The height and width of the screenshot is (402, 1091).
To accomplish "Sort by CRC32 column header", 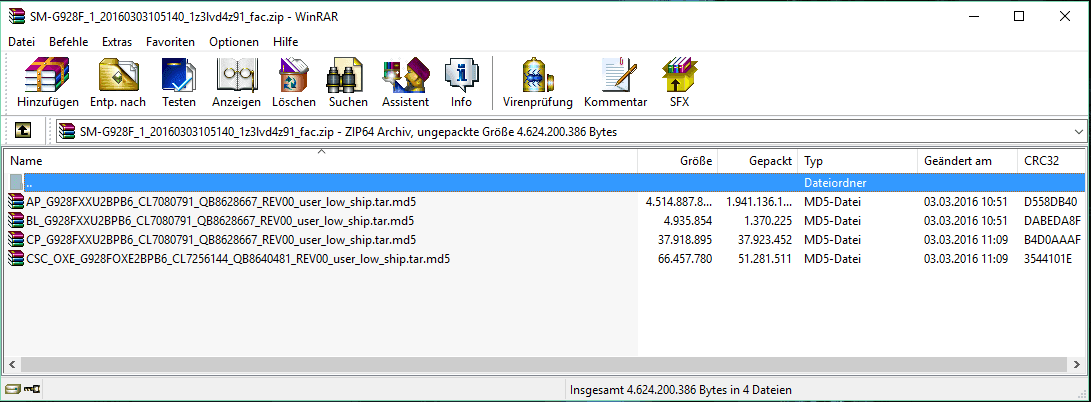I will click(x=1051, y=161).
